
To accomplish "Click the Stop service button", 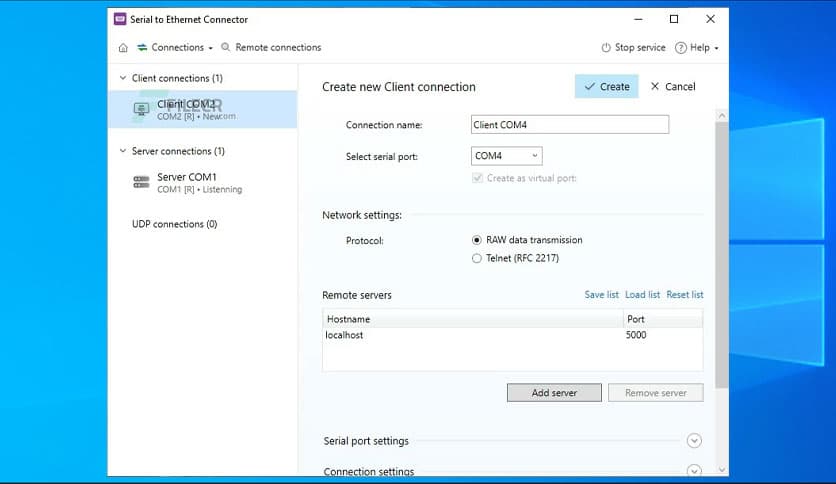I will point(633,47).
